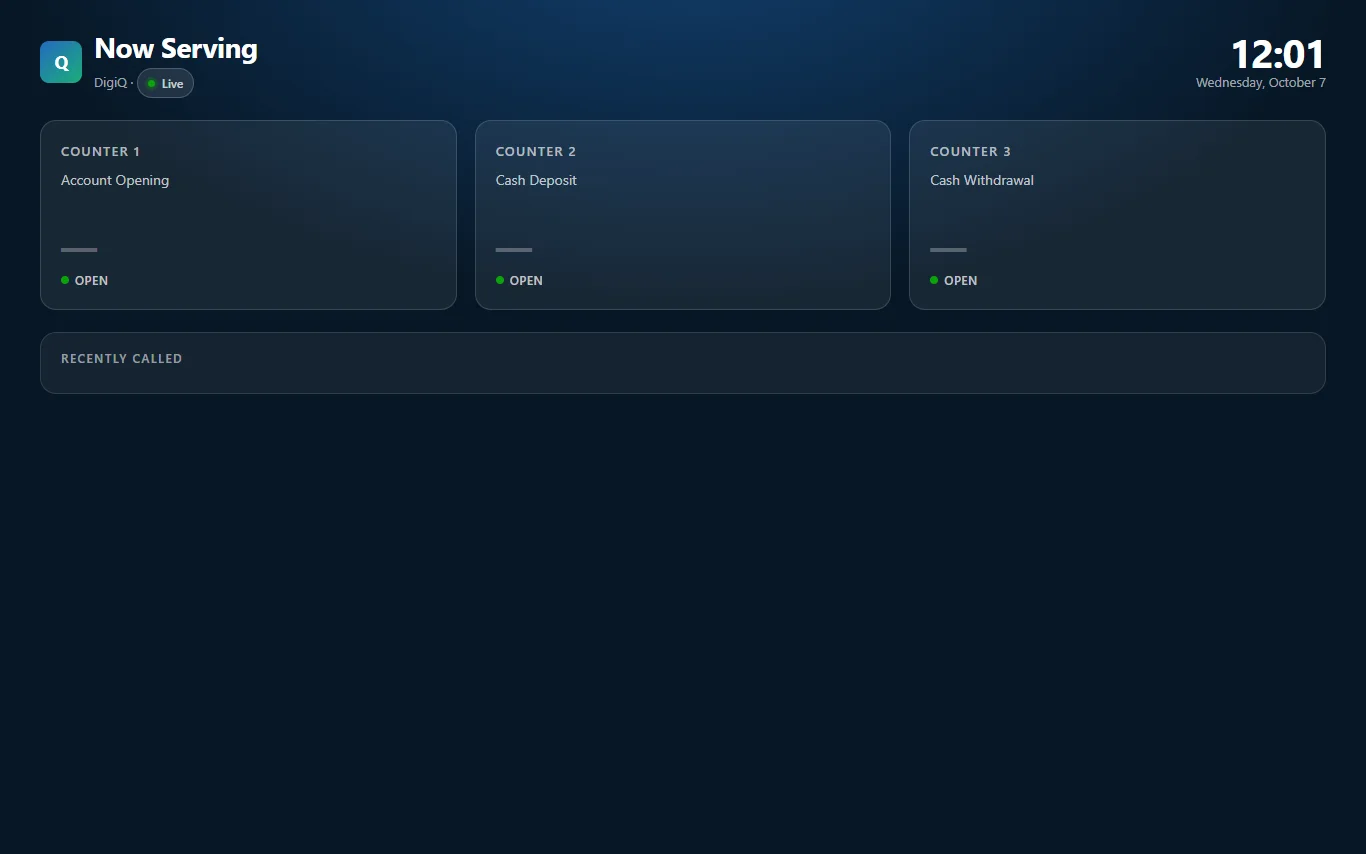Click the "DigiQ" brand name text
Image resolution: width=1366 pixels, height=854 pixels.
pos(111,83)
